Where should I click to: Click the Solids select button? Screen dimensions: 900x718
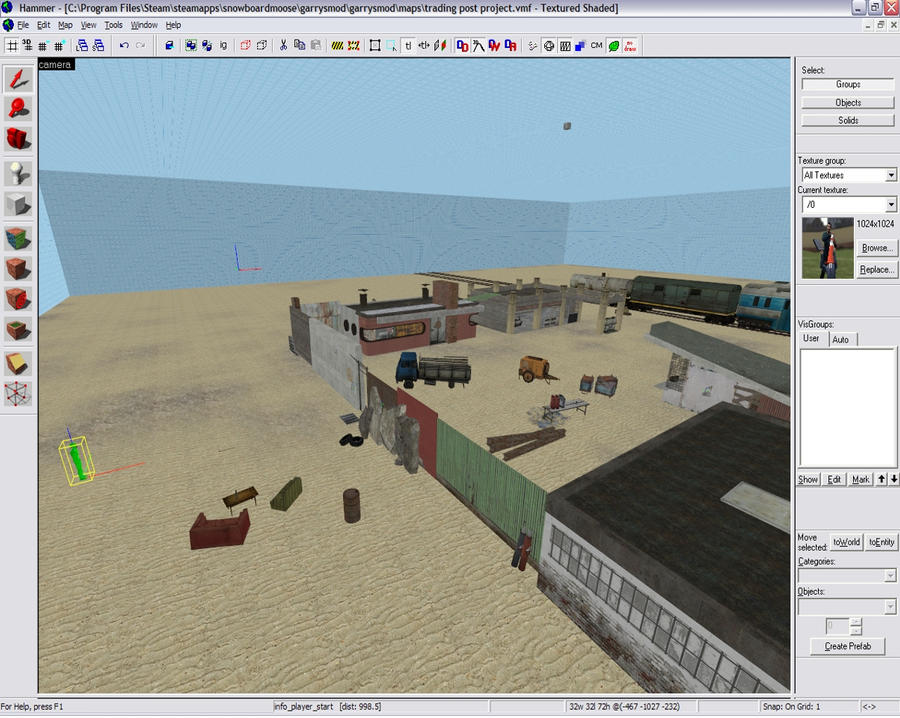pos(848,121)
